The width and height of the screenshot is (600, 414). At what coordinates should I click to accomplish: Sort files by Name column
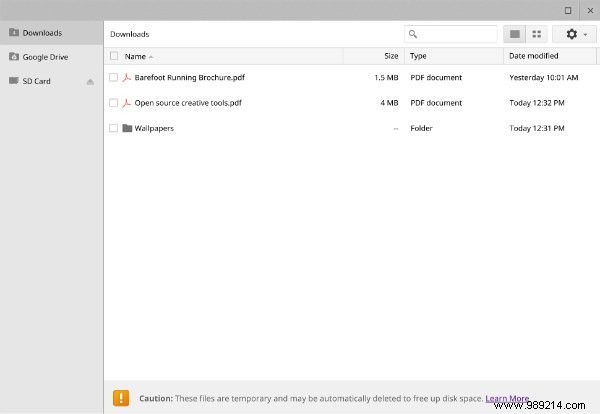(x=135, y=56)
